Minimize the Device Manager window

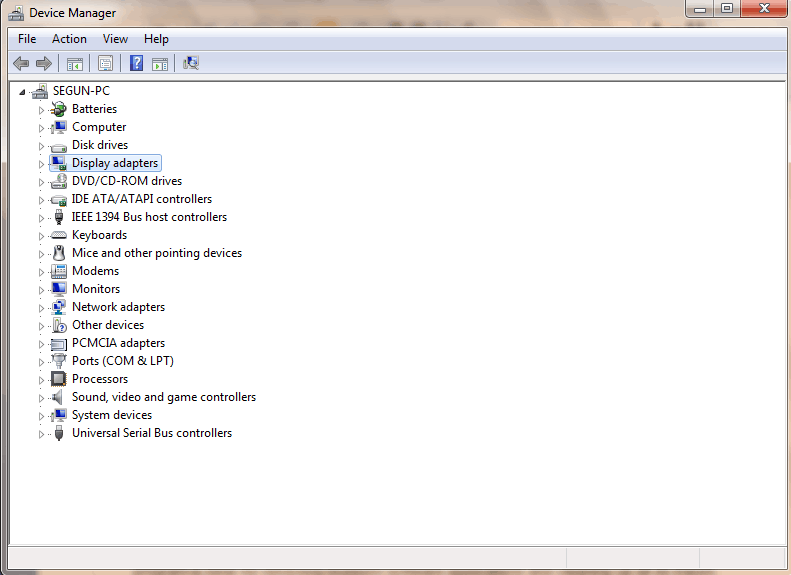click(700, 8)
